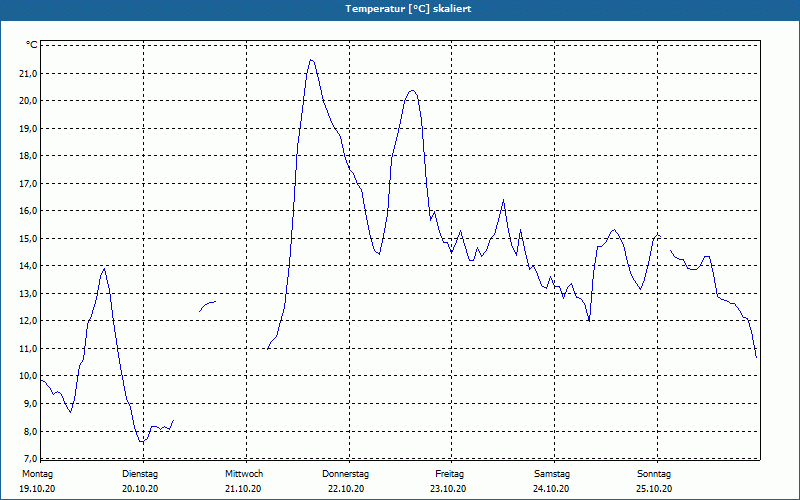
Task: Click the chart title 'Temperatur [°C] skaliert'
Action: click(x=408, y=9)
